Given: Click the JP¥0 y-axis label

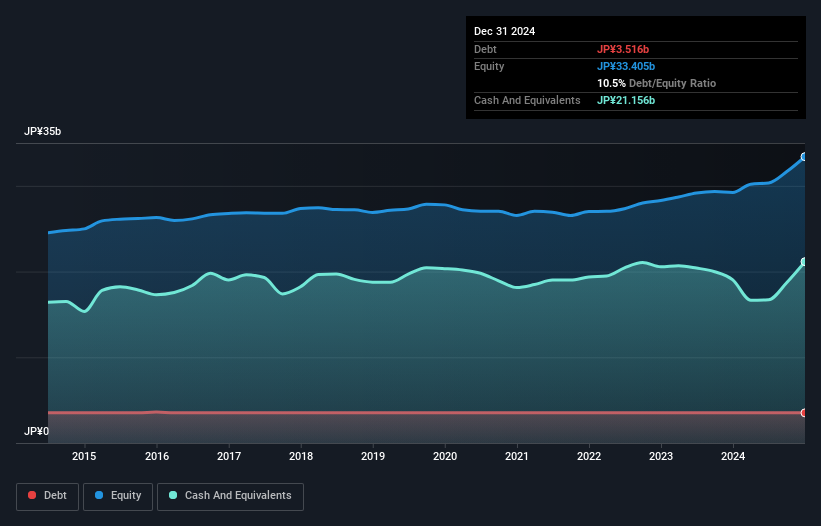Looking at the screenshot, I should (36, 431).
